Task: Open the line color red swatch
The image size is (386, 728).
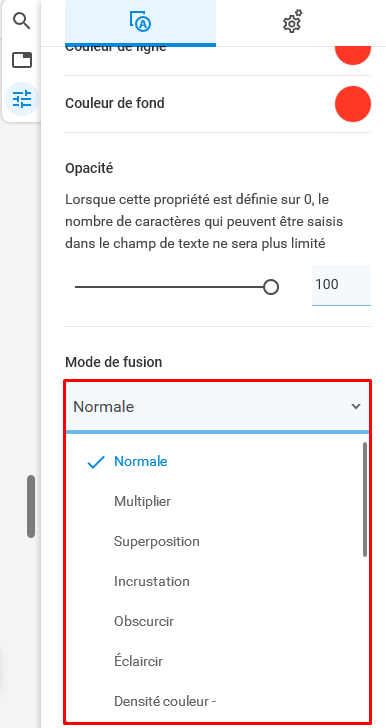Action: click(x=353, y=54)
